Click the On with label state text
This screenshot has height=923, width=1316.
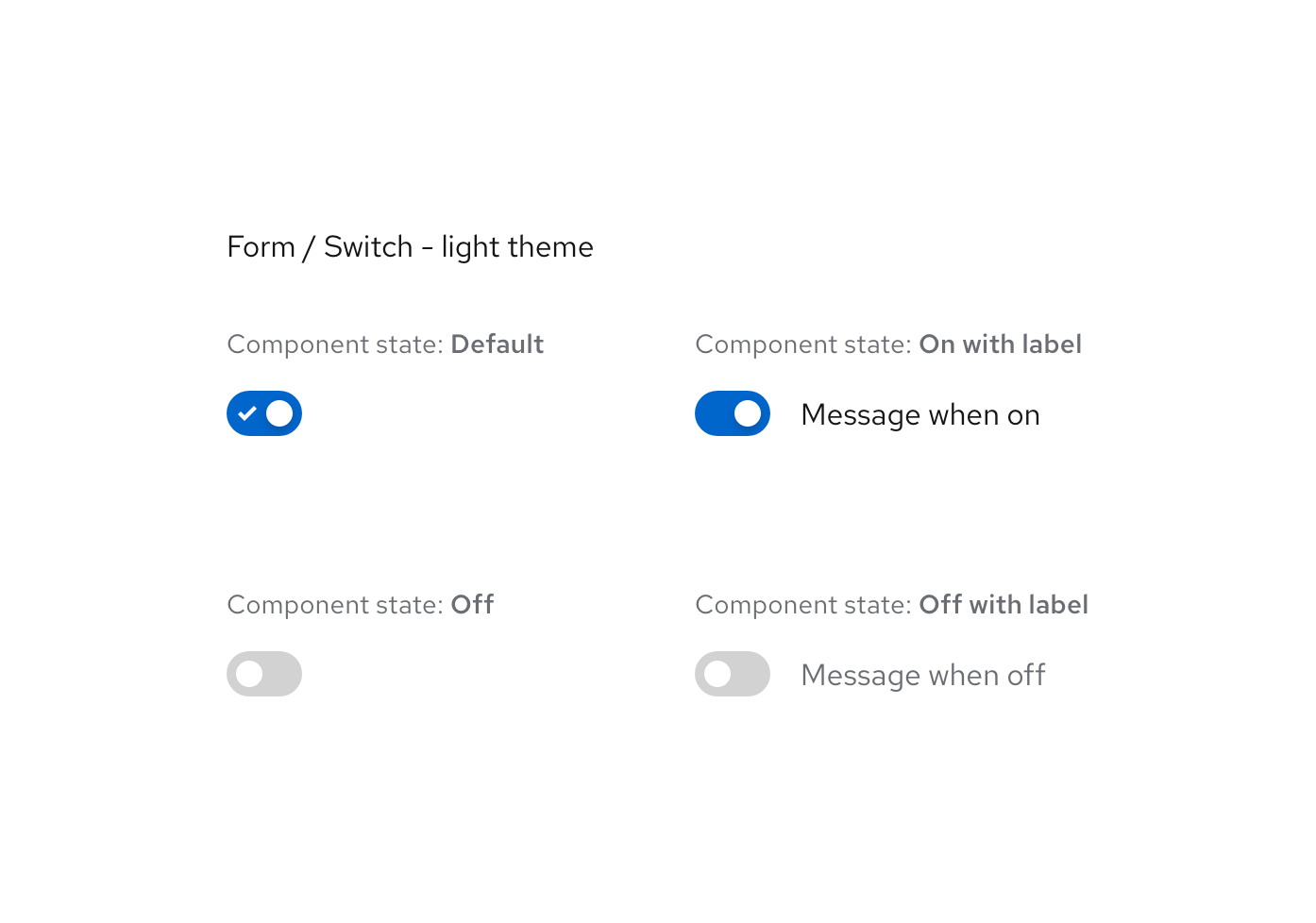1000,344
